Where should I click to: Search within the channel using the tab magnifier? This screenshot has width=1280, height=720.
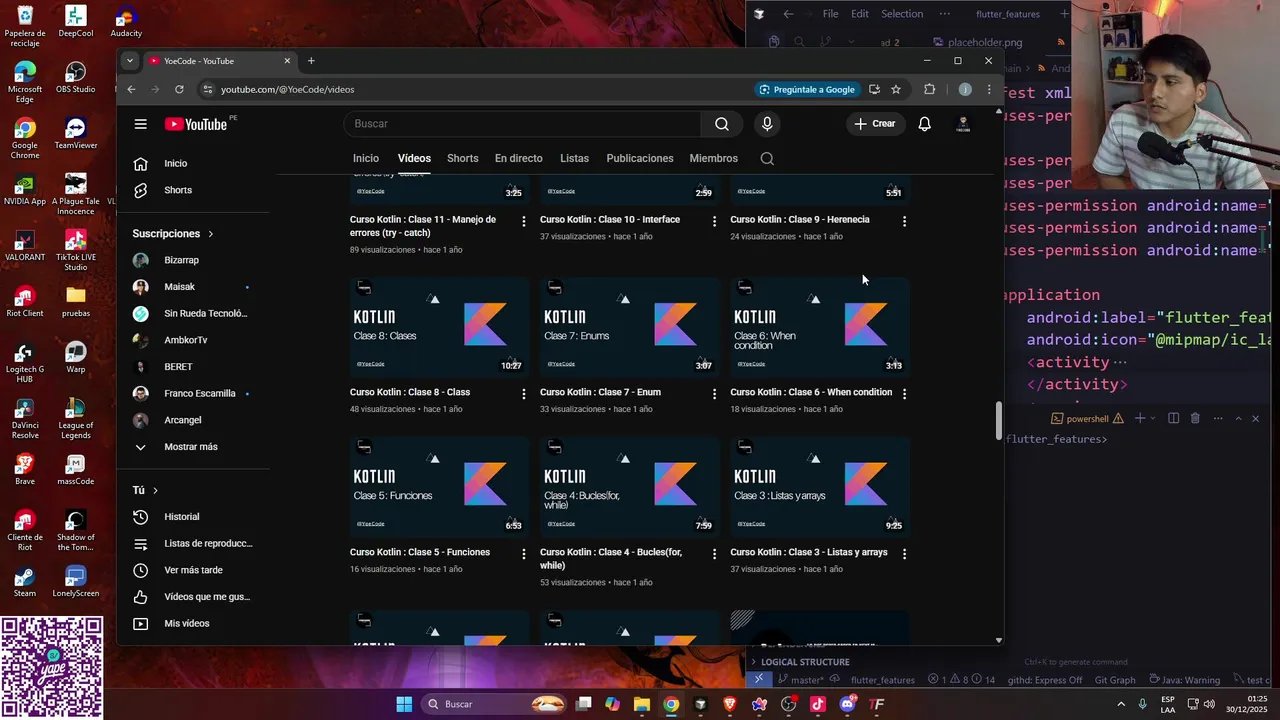[767, 158]
